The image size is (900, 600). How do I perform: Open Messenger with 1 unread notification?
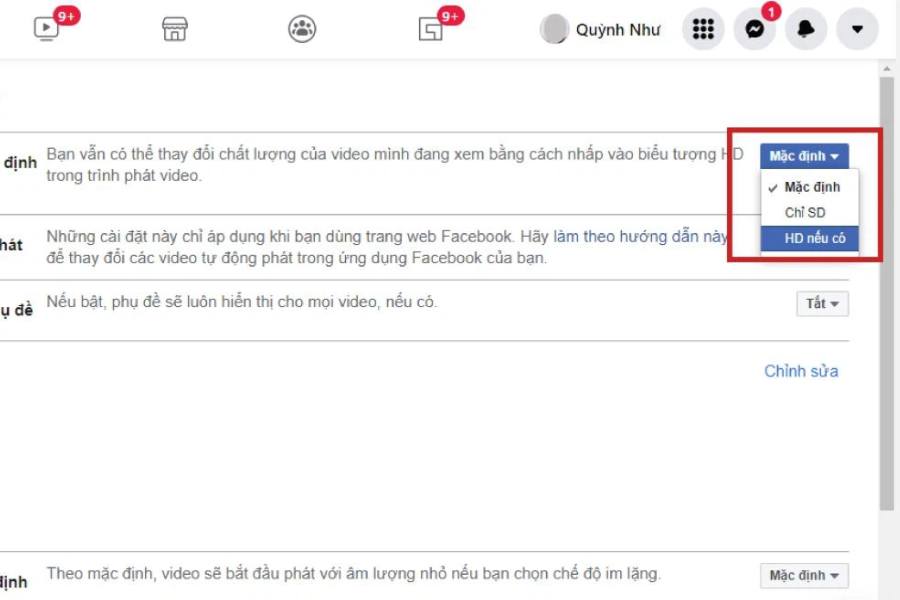click(x=754, y=30)
